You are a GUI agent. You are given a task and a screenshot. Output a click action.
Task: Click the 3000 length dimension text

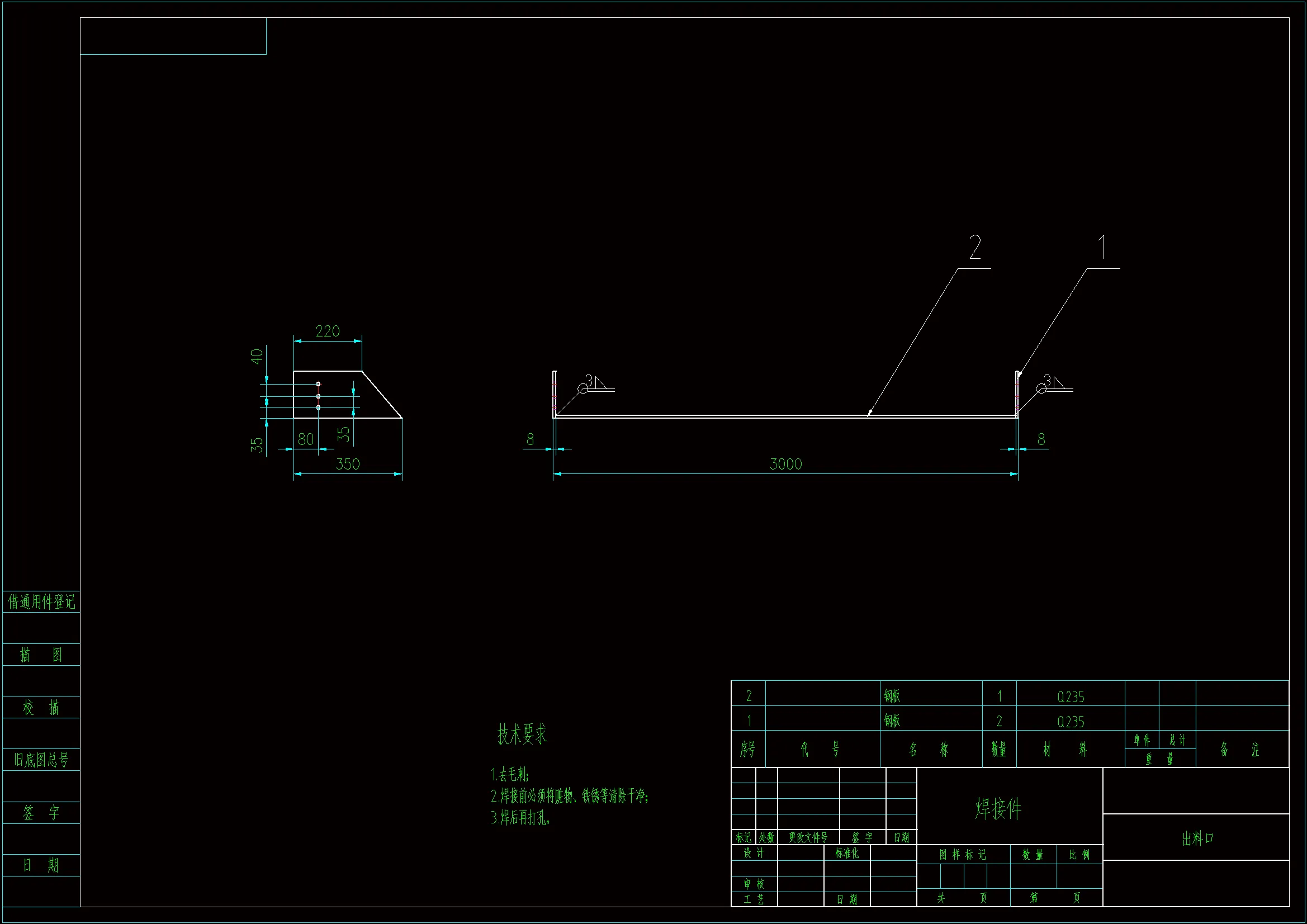785,464
